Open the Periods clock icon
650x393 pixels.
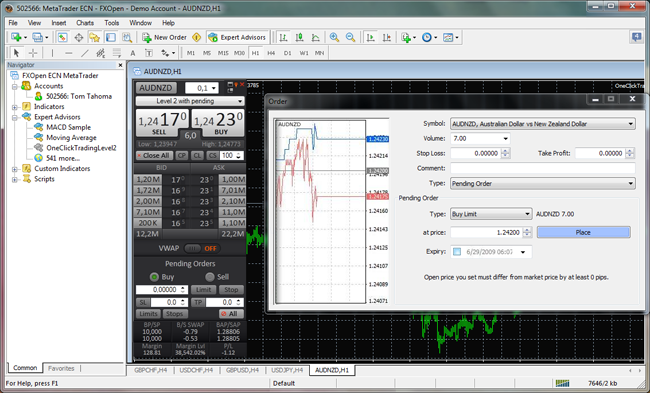tap(427, 37)
